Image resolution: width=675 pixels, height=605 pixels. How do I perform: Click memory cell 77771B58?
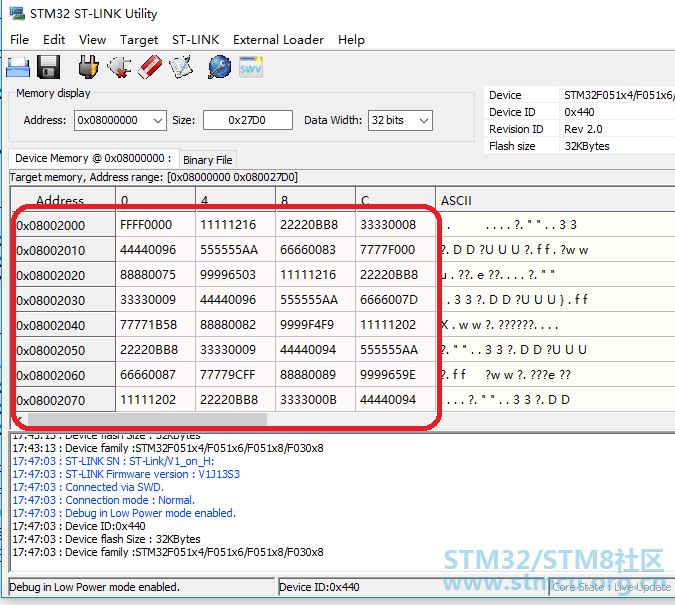(155, 325)
